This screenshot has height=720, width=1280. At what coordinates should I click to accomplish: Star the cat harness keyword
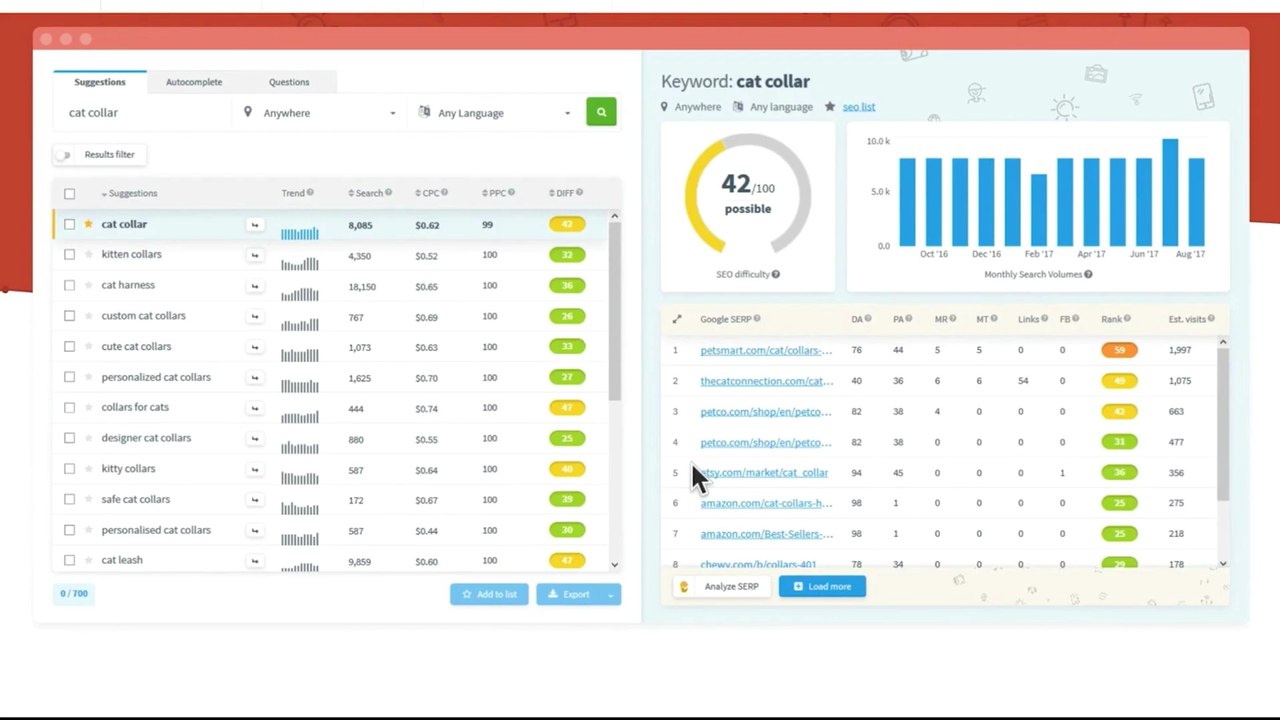(88, 285)
